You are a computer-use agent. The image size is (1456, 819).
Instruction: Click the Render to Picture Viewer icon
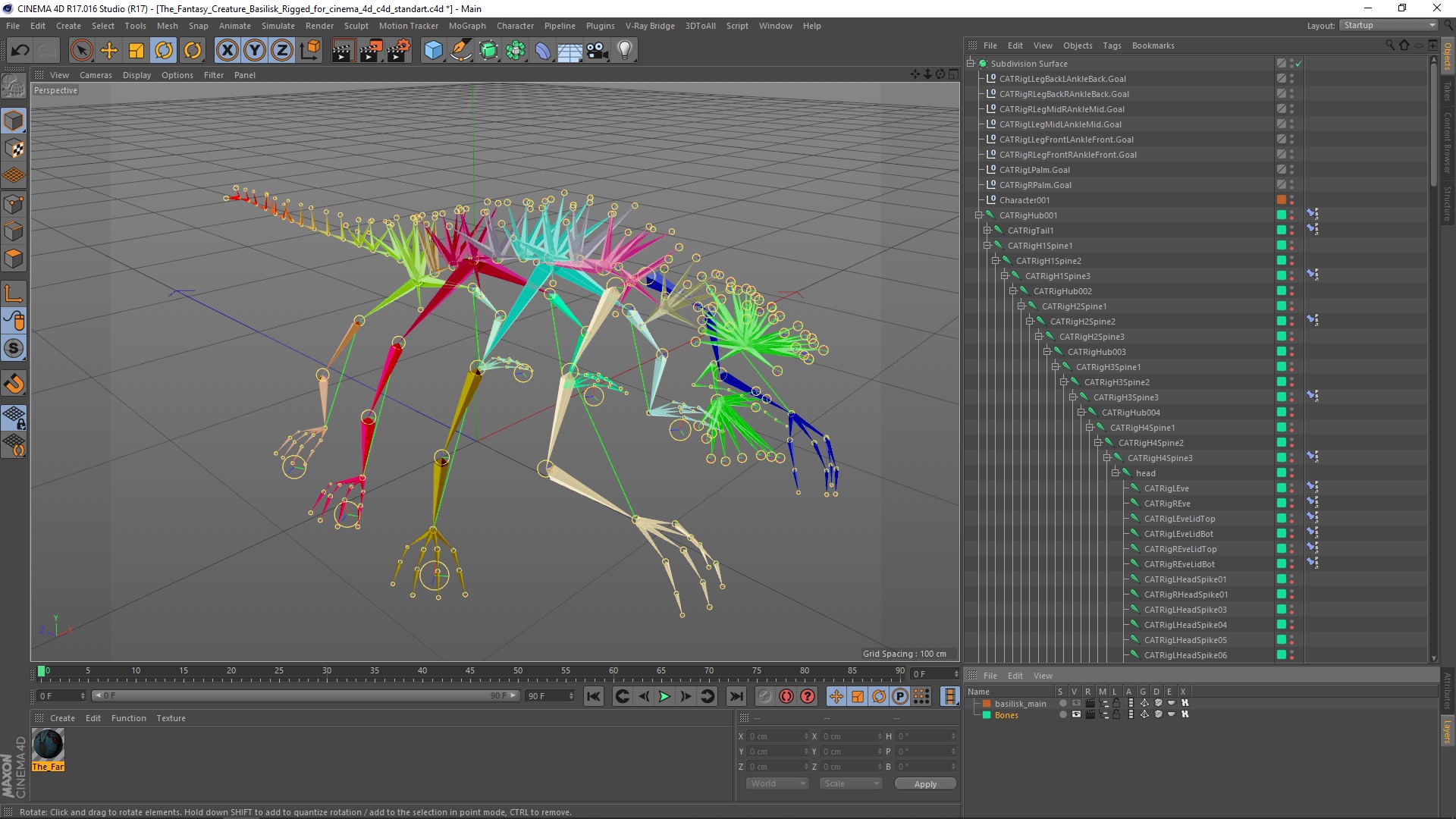coord(370,51)
